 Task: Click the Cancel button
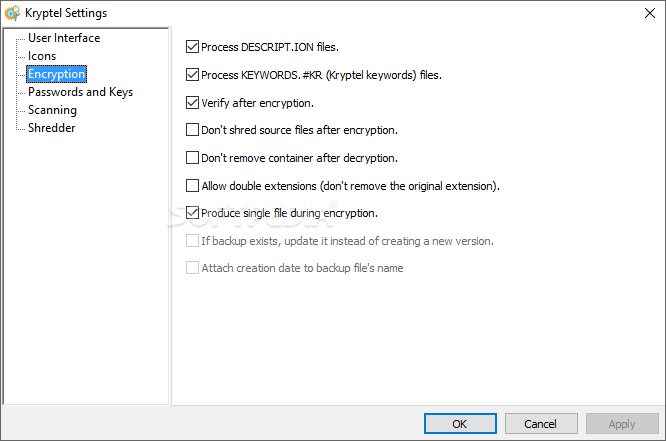click(541, 424)
